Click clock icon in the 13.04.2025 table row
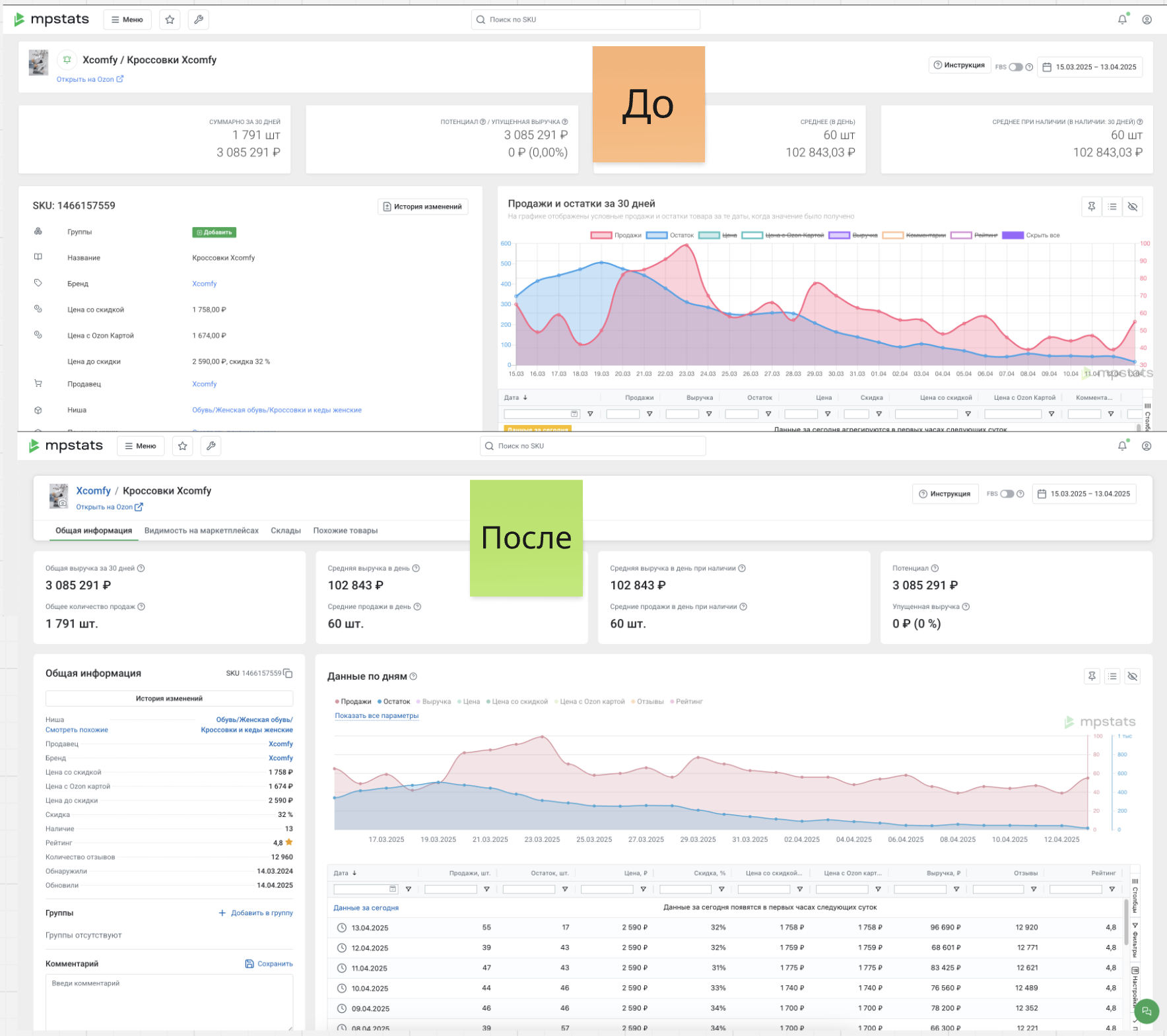The width and height of the screenshot is (1167, 1036). point(342,928)
